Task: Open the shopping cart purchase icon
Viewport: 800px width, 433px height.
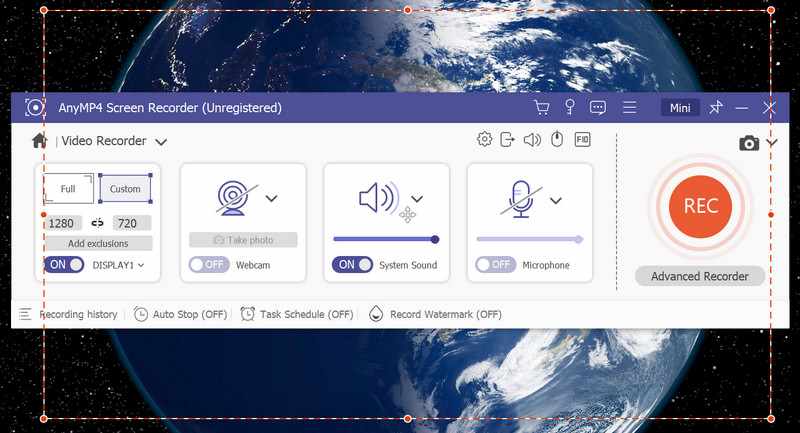Action: (x=541, y=108)
